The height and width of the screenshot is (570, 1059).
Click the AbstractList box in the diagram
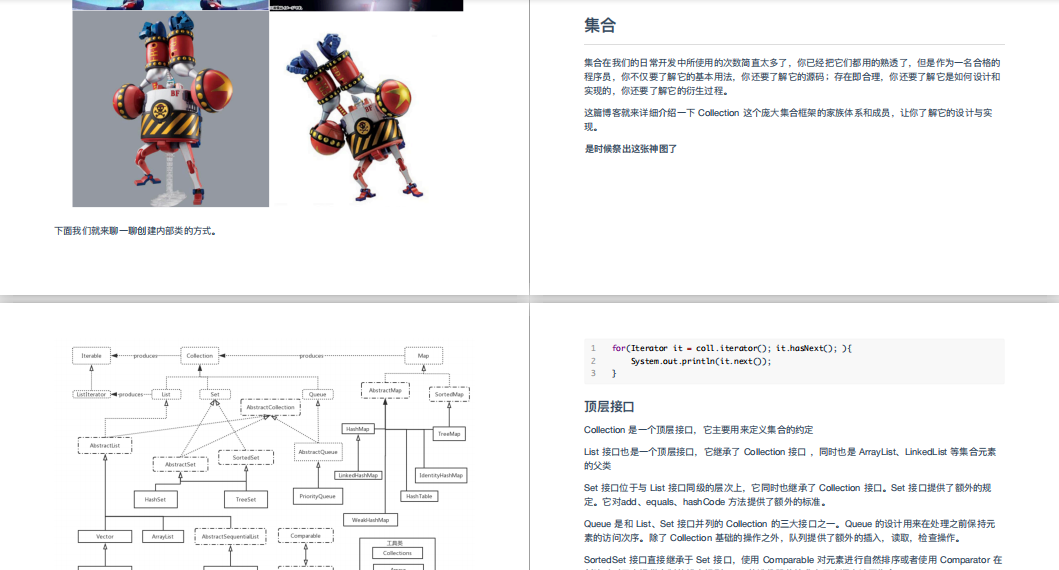(x=105, y=446)
